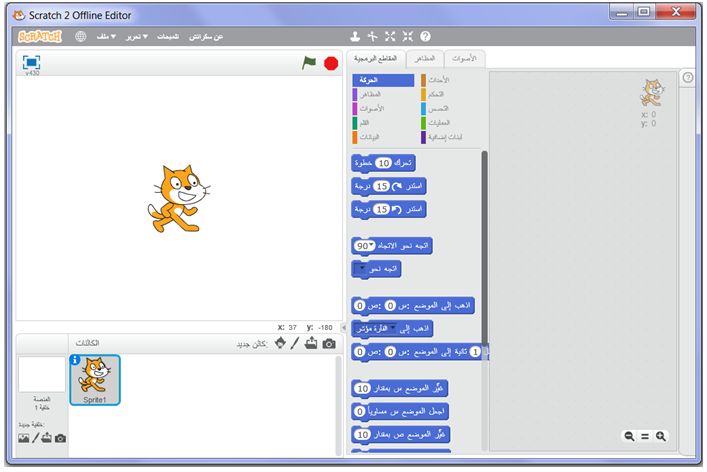The image size is (707, 472).
Task: Select the block help question mark tool
Action: click(425, 37)
